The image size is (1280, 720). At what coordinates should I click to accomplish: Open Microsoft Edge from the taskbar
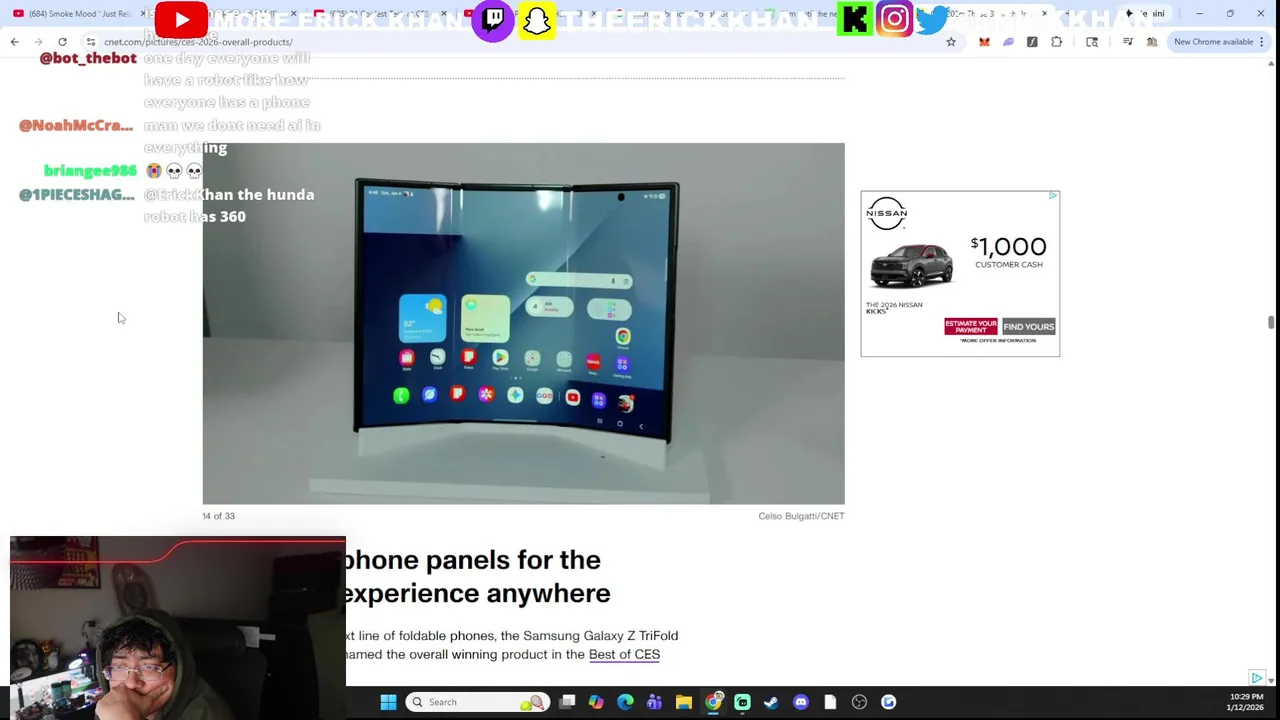(x=625, y=702)
